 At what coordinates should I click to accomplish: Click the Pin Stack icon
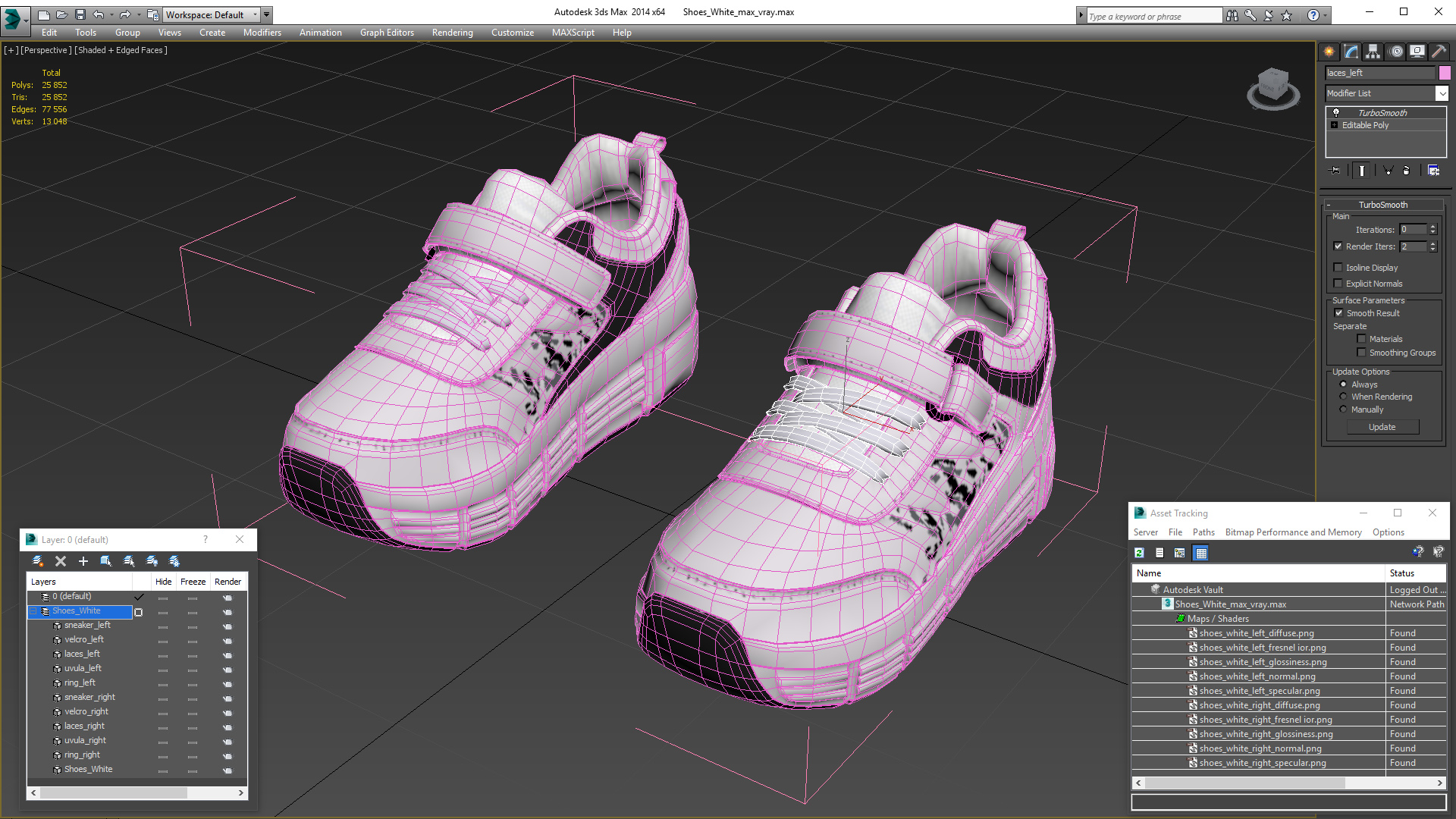[1335, 171]
